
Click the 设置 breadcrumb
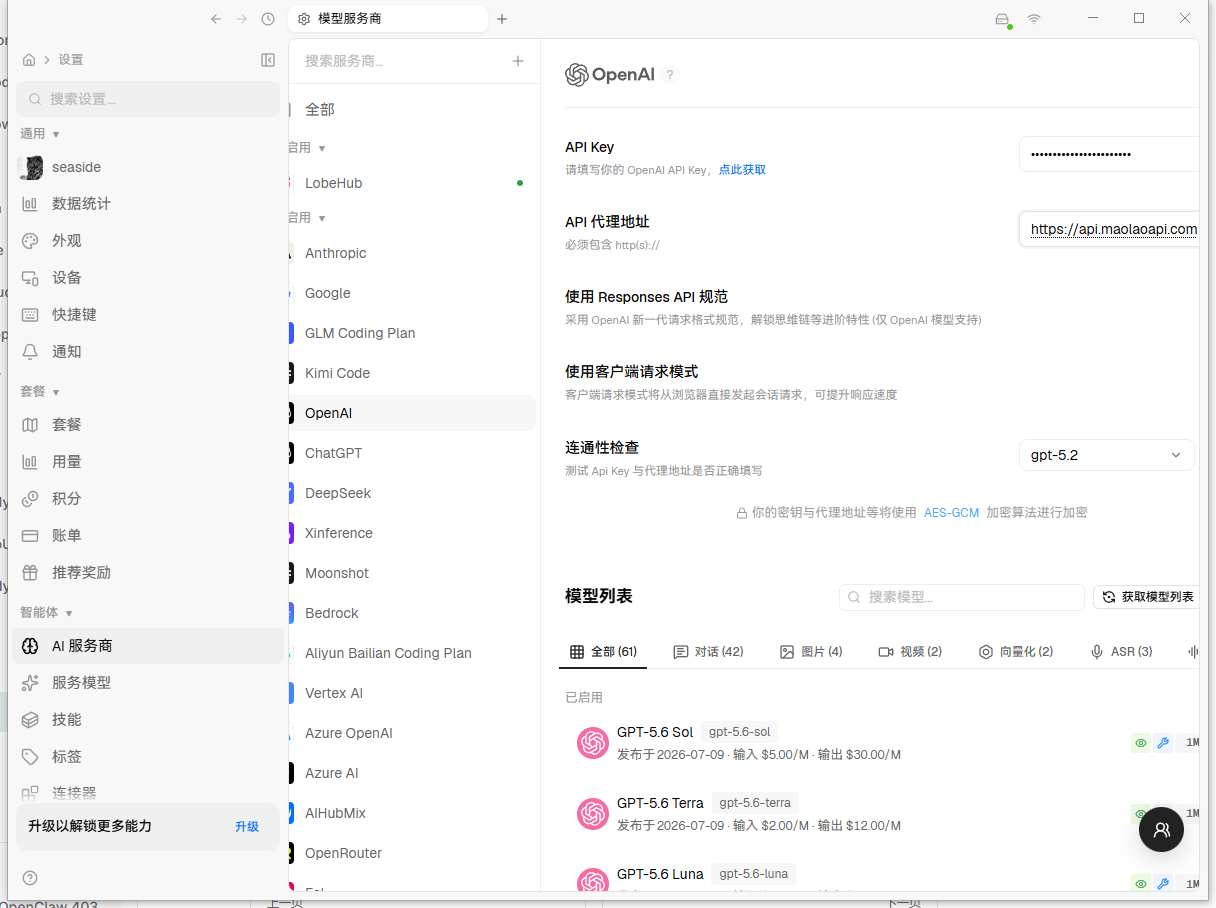click(x=71, y=60)
